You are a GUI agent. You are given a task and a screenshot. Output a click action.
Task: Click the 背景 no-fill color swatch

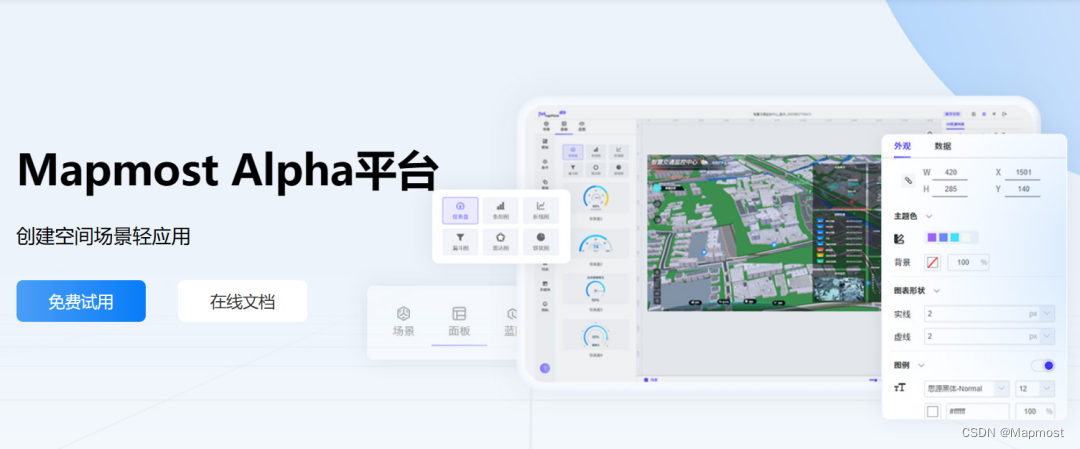[x=933, y=262]
